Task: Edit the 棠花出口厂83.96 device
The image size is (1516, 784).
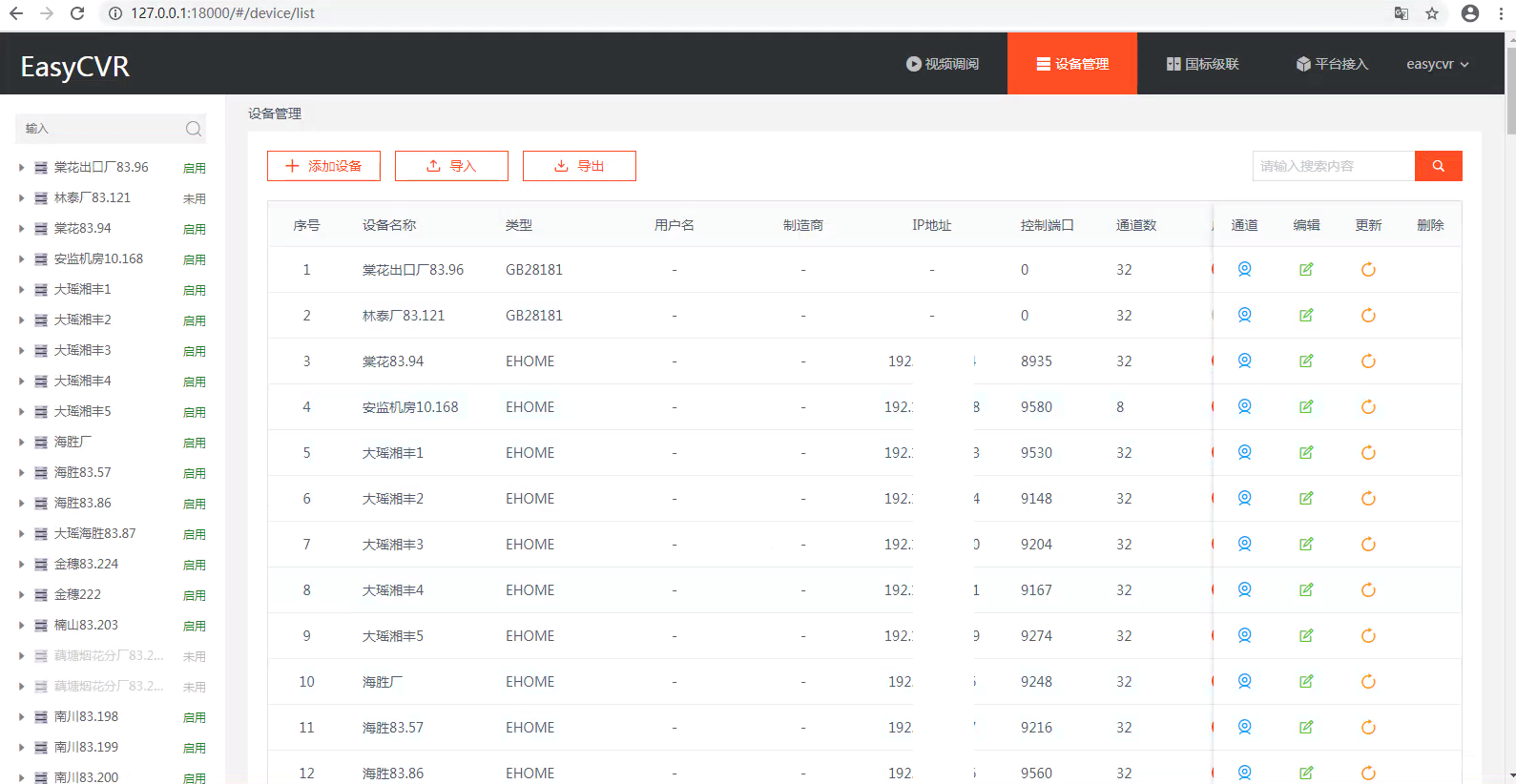Action: pos(1306,269)
